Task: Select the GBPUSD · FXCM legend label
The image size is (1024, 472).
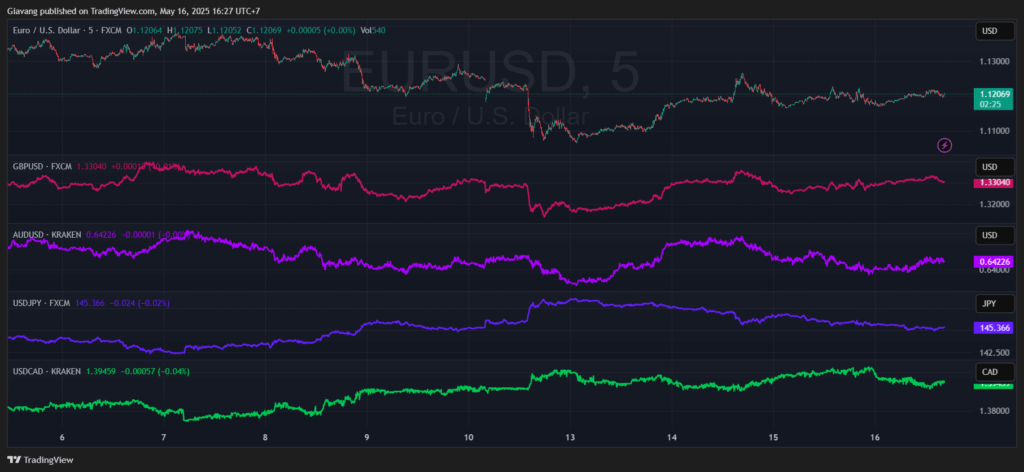Action: (x=42, y=165)
